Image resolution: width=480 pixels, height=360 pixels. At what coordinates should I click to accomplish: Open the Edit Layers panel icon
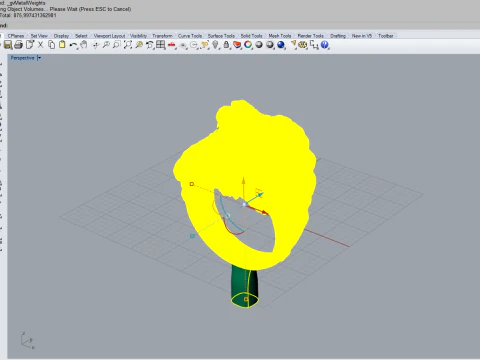237,45
